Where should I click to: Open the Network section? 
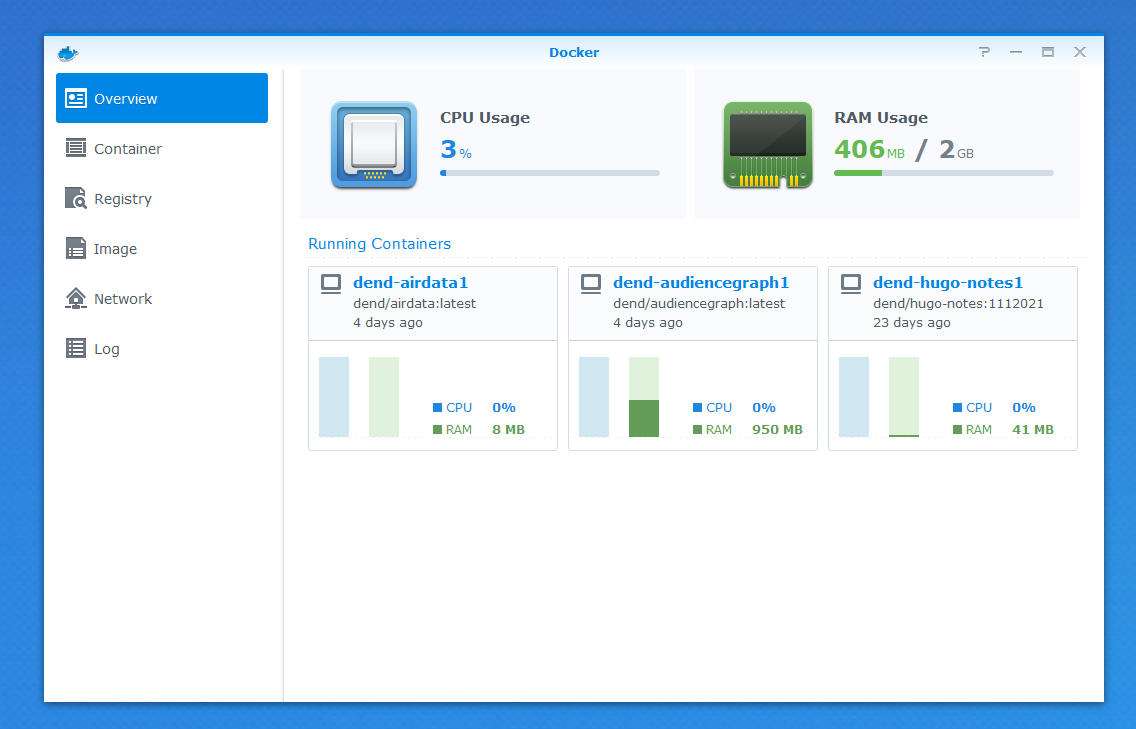162,298
